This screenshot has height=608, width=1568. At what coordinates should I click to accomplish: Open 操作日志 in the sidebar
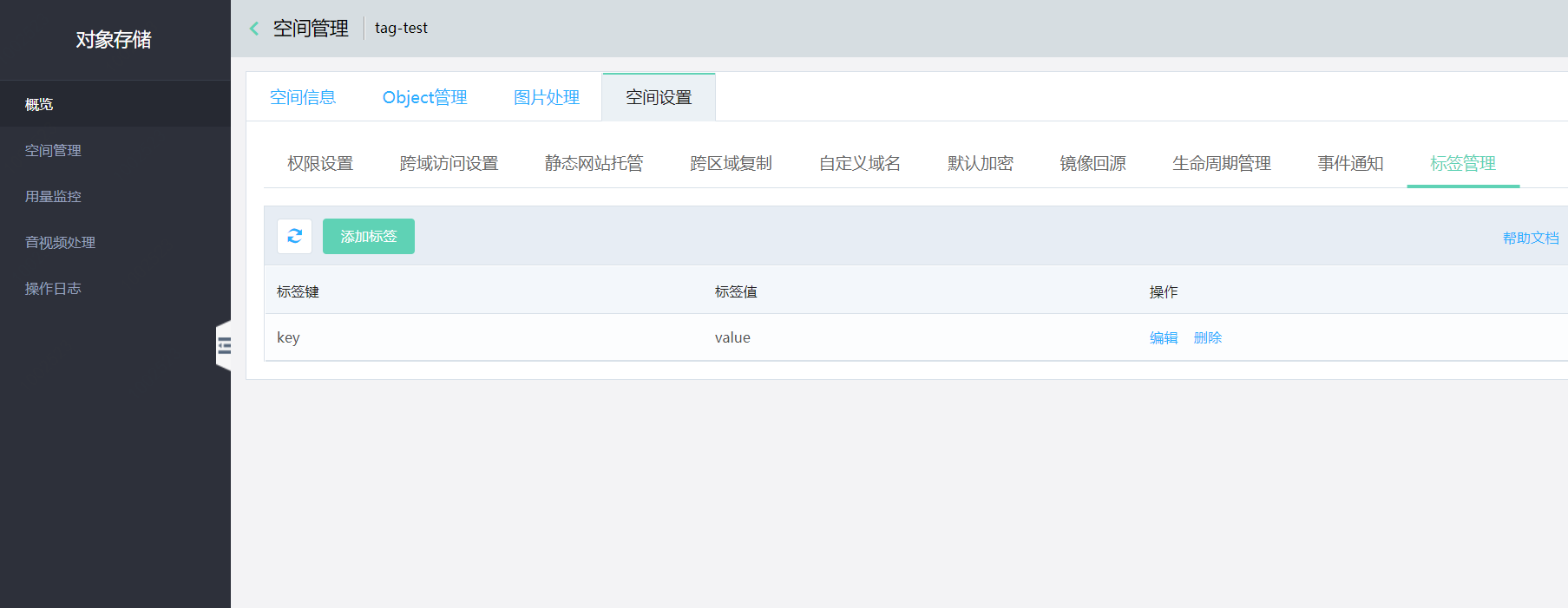(x=115, y=288)
